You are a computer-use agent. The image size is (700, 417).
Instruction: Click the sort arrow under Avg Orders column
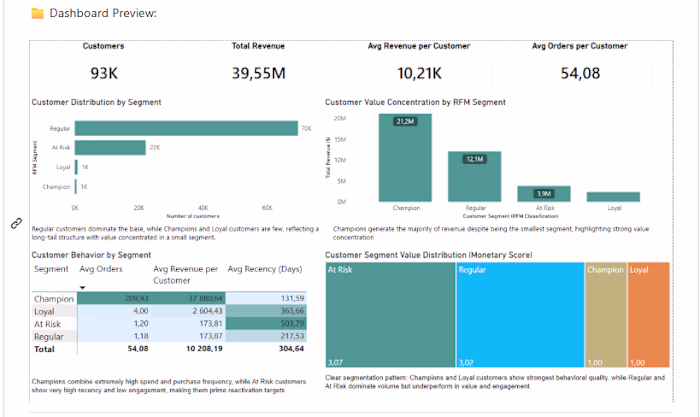(83, 288)
